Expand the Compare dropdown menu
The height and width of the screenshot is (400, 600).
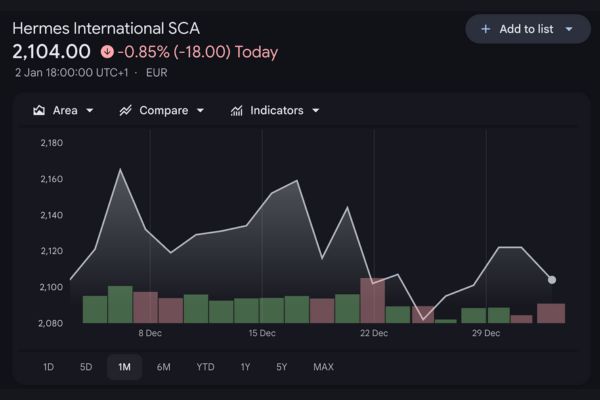coord(200,110)
